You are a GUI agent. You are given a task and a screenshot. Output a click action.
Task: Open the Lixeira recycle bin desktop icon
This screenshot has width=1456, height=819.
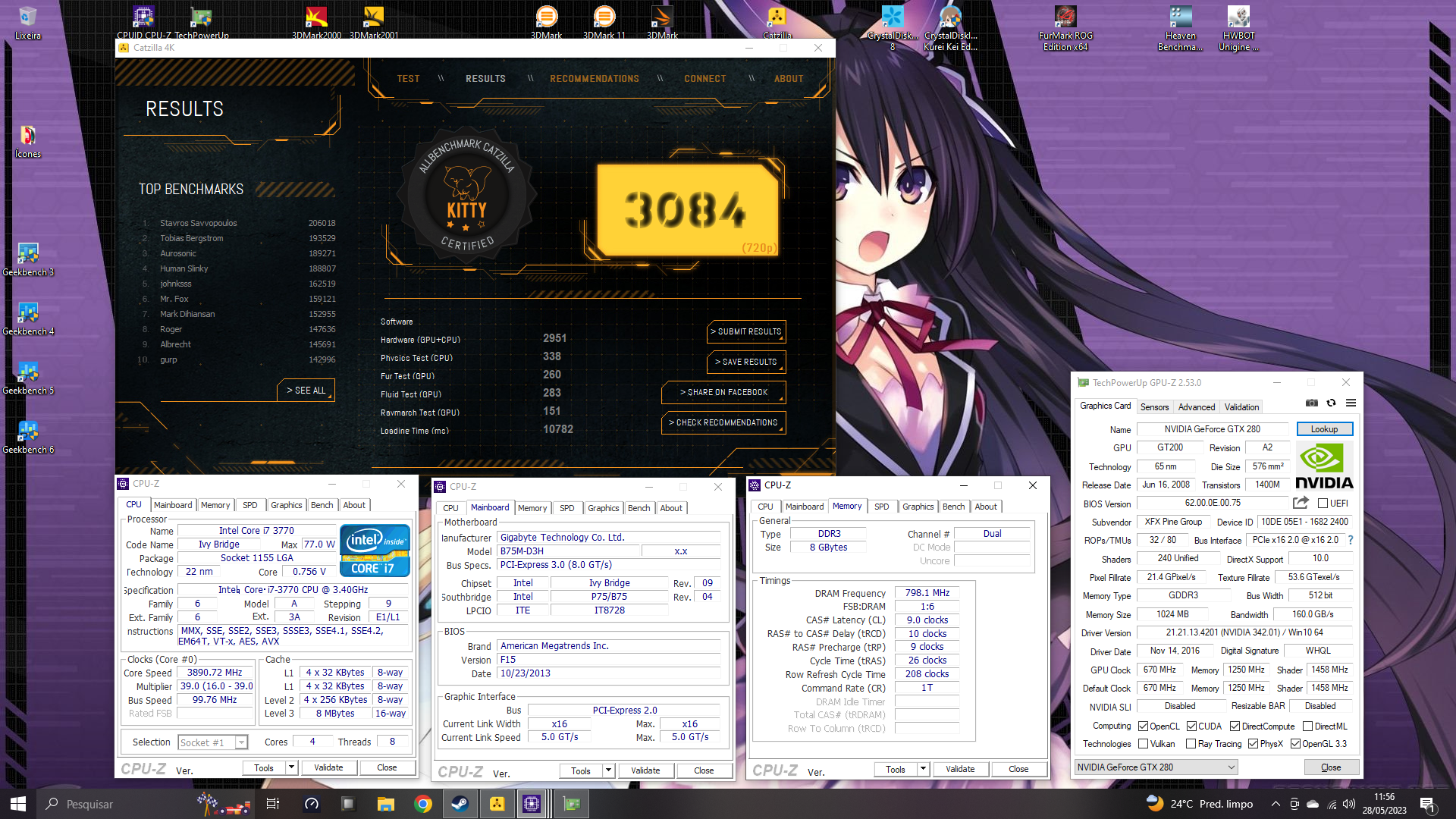pyautogui.click(x=27, y=23)
